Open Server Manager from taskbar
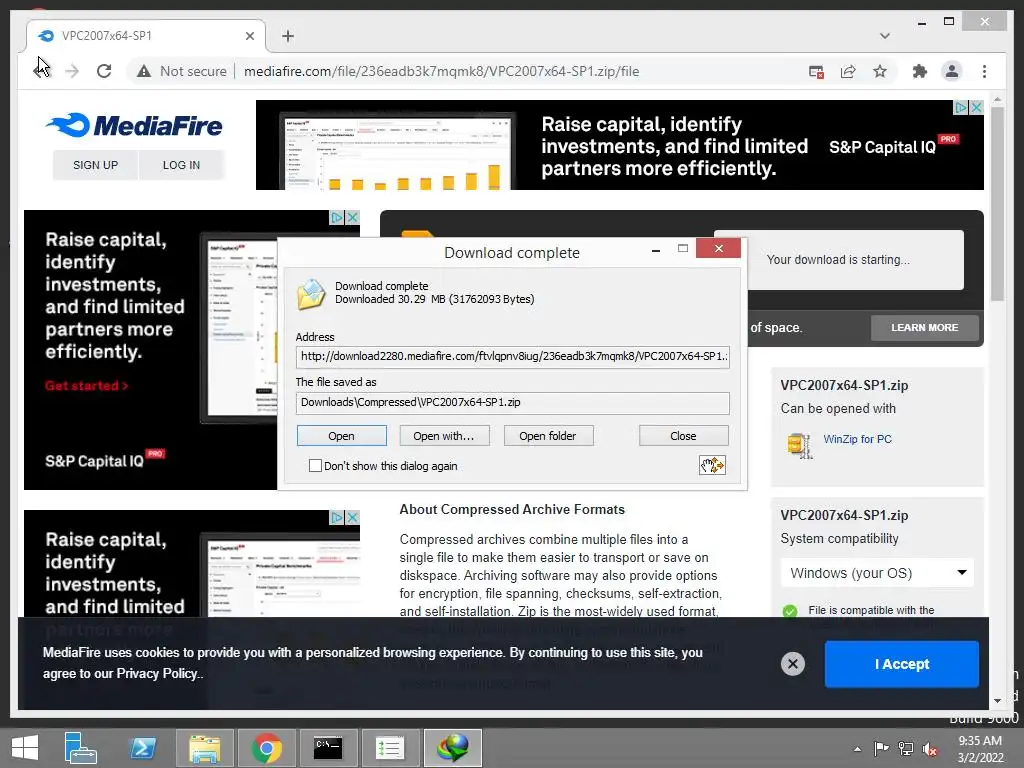Viewport: 1024px width, 768px height. [80, 748]
